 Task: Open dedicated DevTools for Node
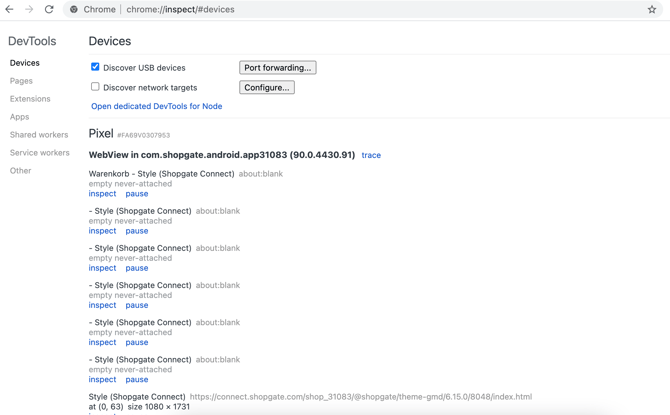(x=156, y=106)
